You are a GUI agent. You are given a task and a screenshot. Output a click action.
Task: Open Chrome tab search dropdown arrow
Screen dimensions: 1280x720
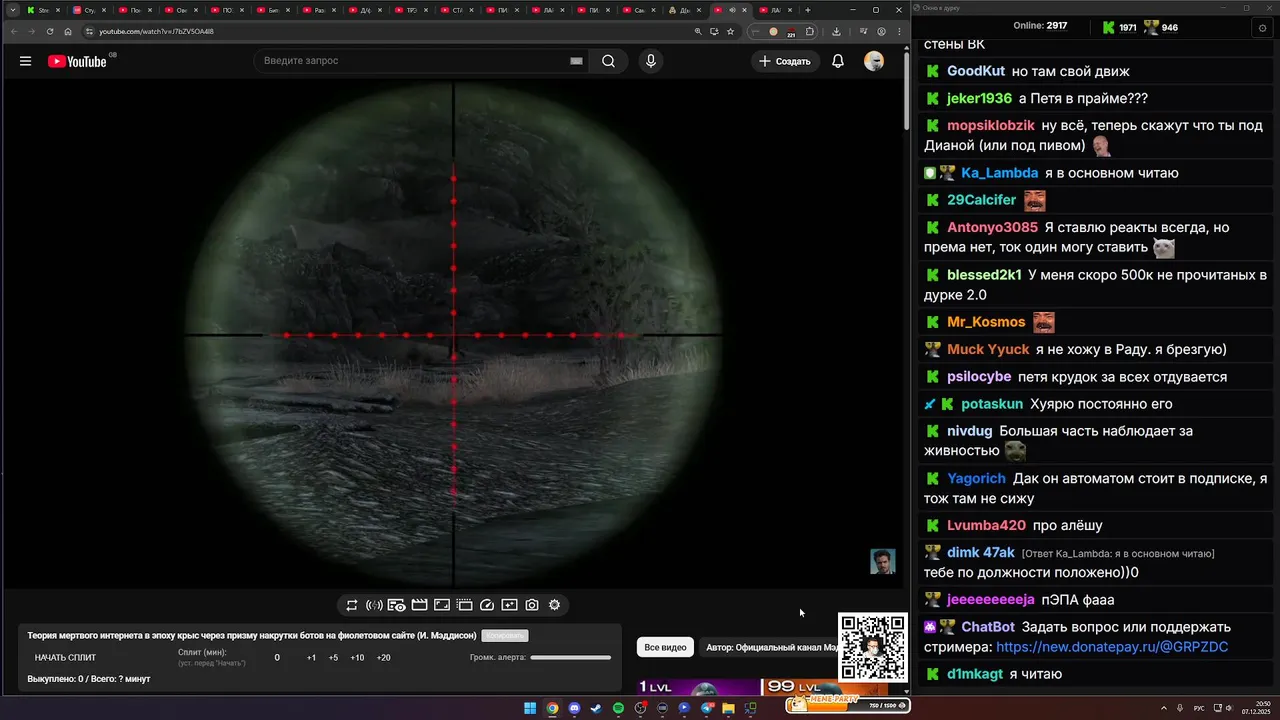pyautogui.click(x=13, y=10)
